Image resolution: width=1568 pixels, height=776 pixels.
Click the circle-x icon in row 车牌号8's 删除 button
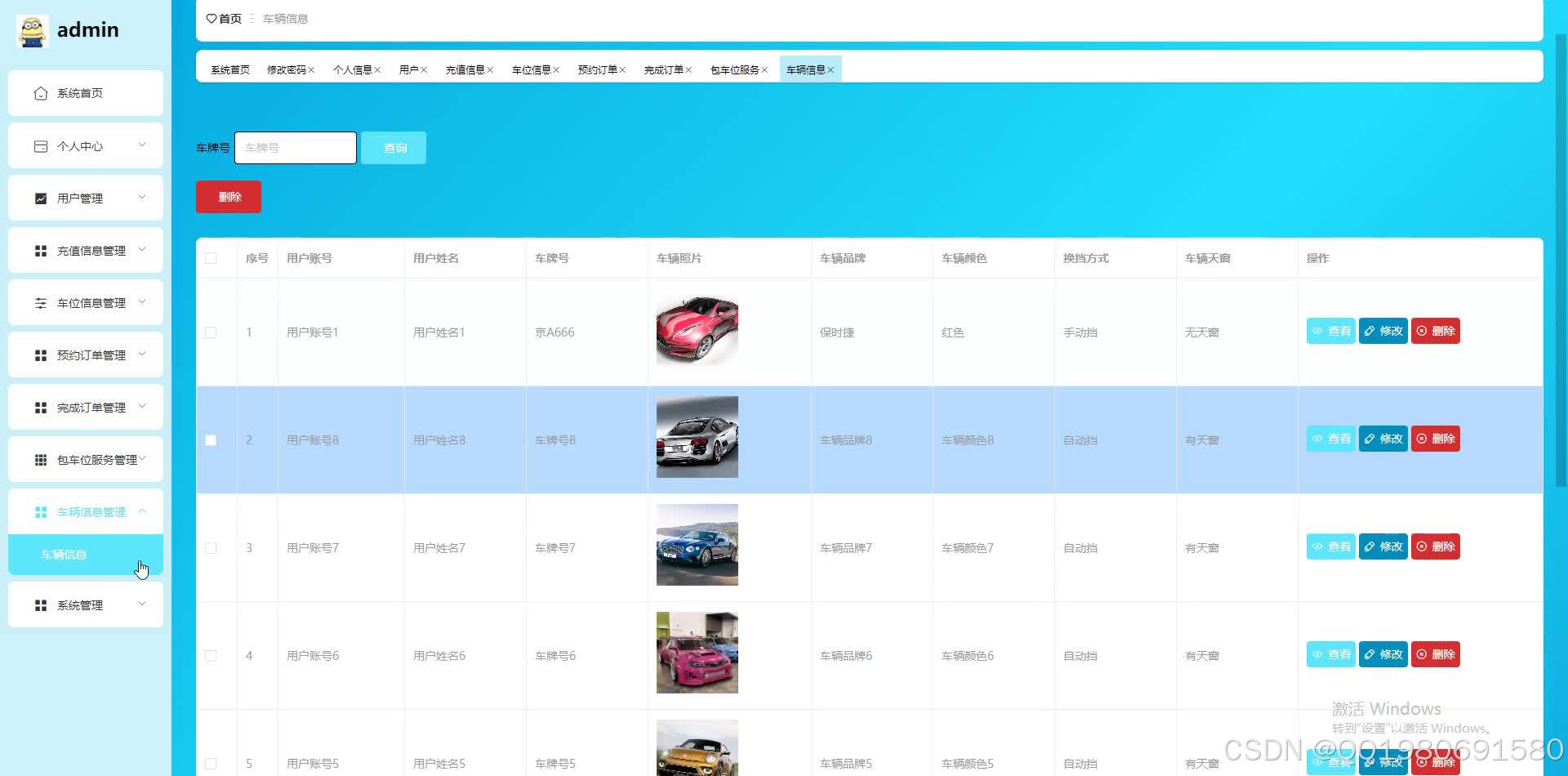1422,439
